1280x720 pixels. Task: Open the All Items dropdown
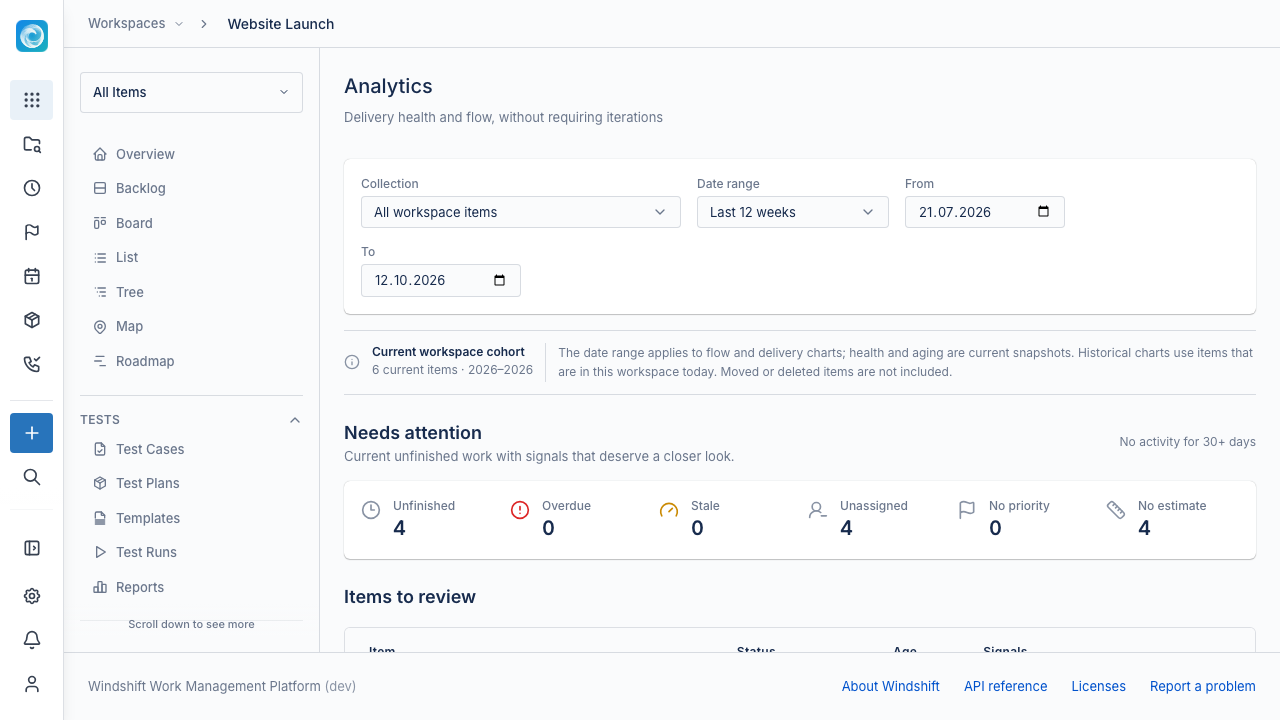[191, 92]
